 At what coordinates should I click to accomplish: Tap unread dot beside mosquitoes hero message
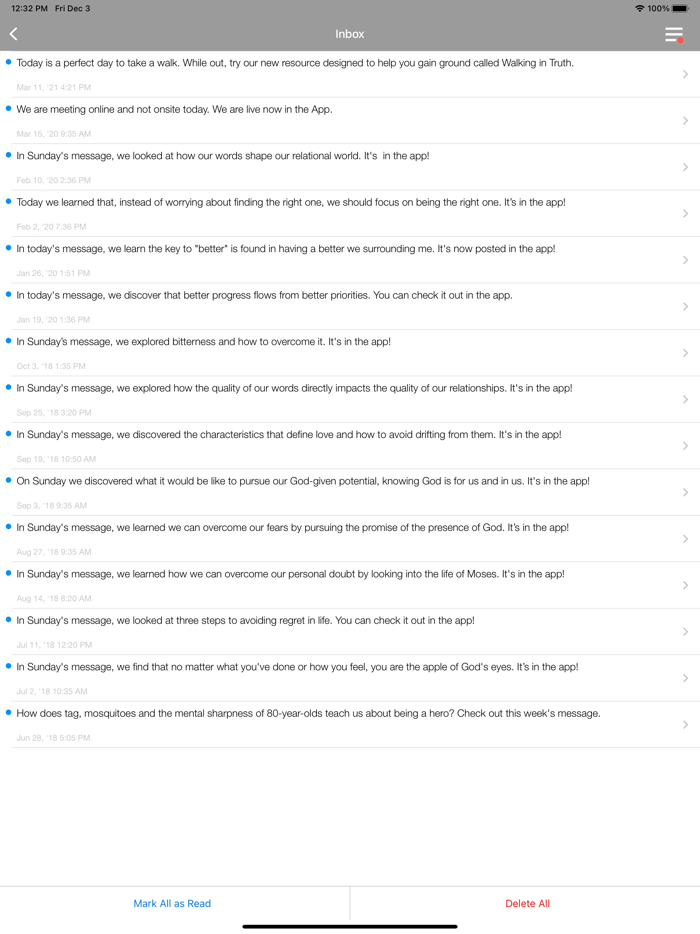coord(9,713)
